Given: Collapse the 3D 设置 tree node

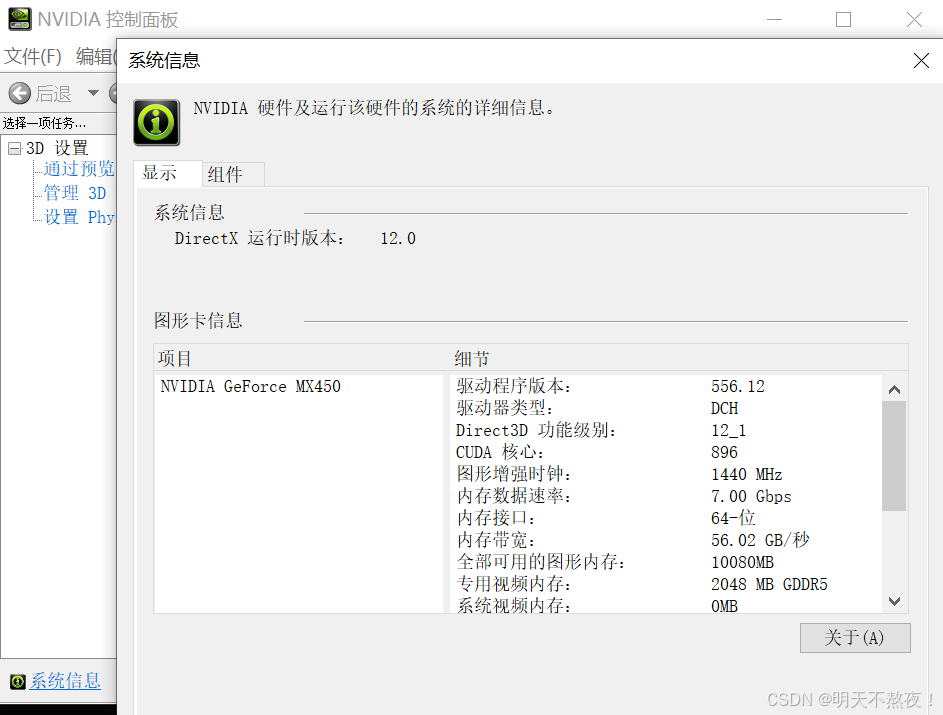Looking at the screenshot, I should click(14, 148).
